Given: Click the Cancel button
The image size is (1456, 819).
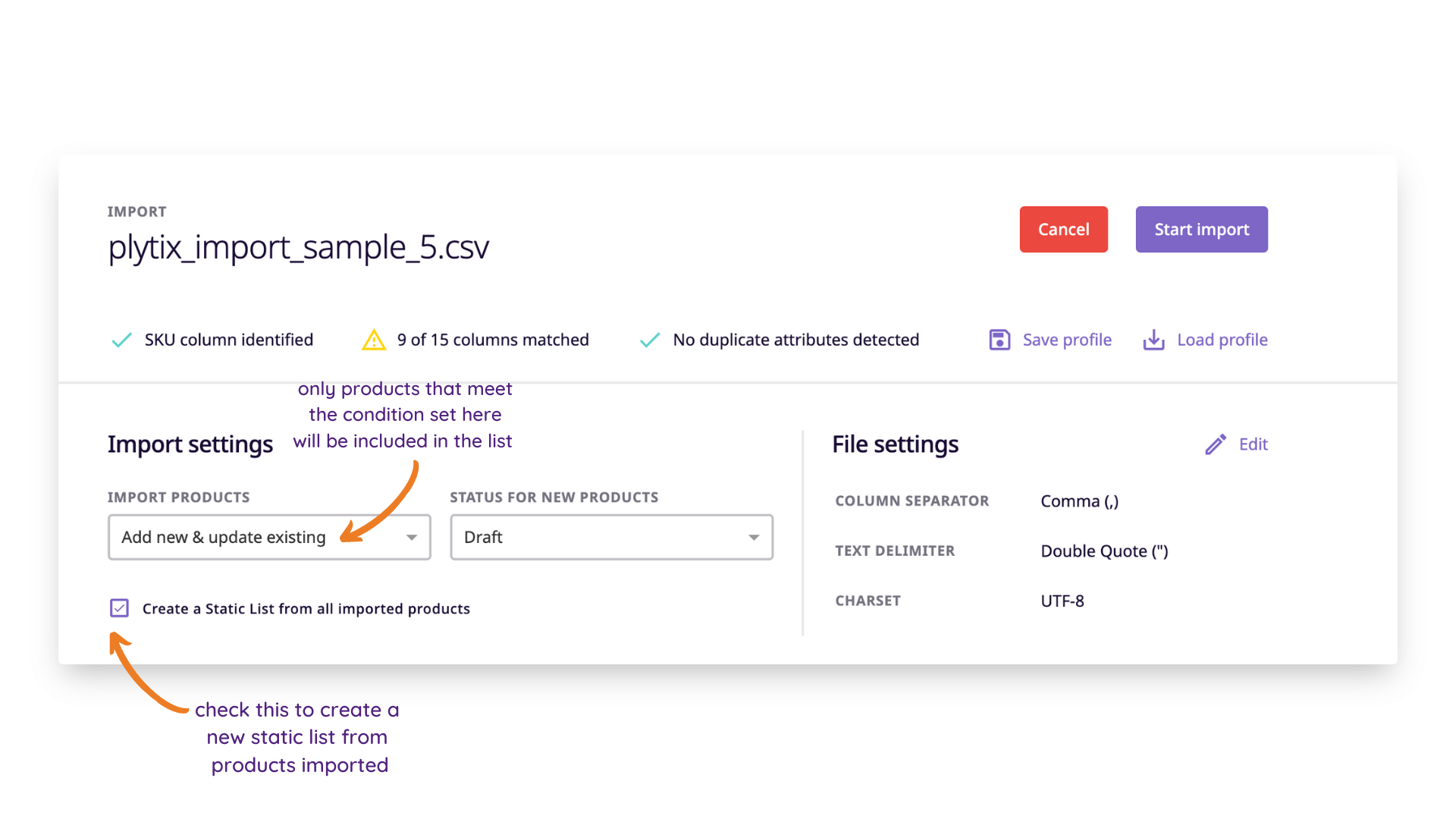Looking at the screenshot, I should (1063, 229).
